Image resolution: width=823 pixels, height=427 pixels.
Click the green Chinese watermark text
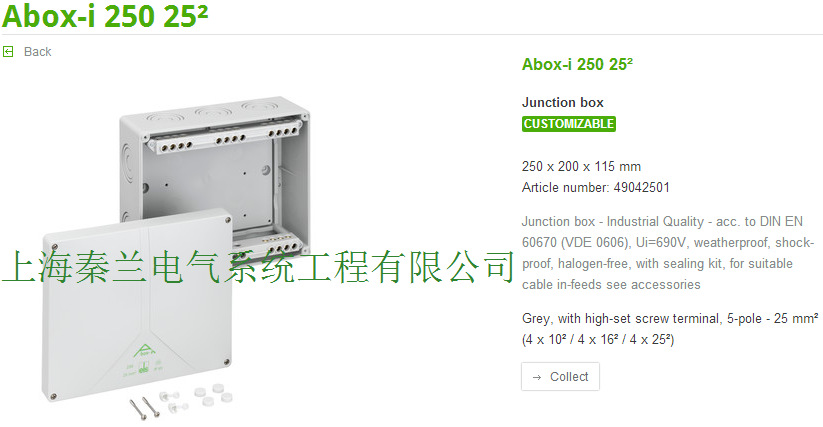pos(258,267)
